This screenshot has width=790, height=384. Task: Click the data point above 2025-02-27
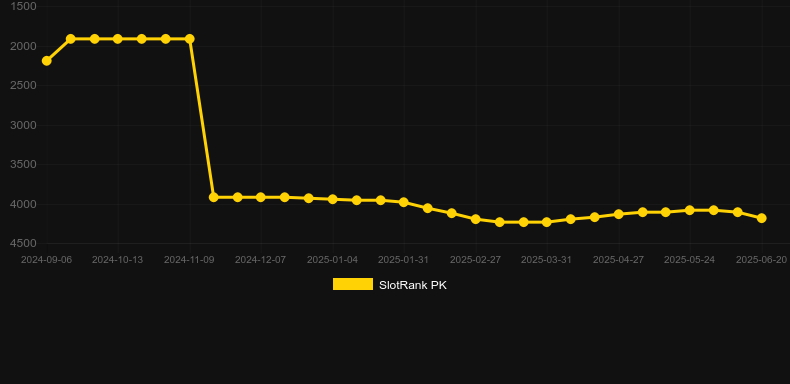[476, 219]
